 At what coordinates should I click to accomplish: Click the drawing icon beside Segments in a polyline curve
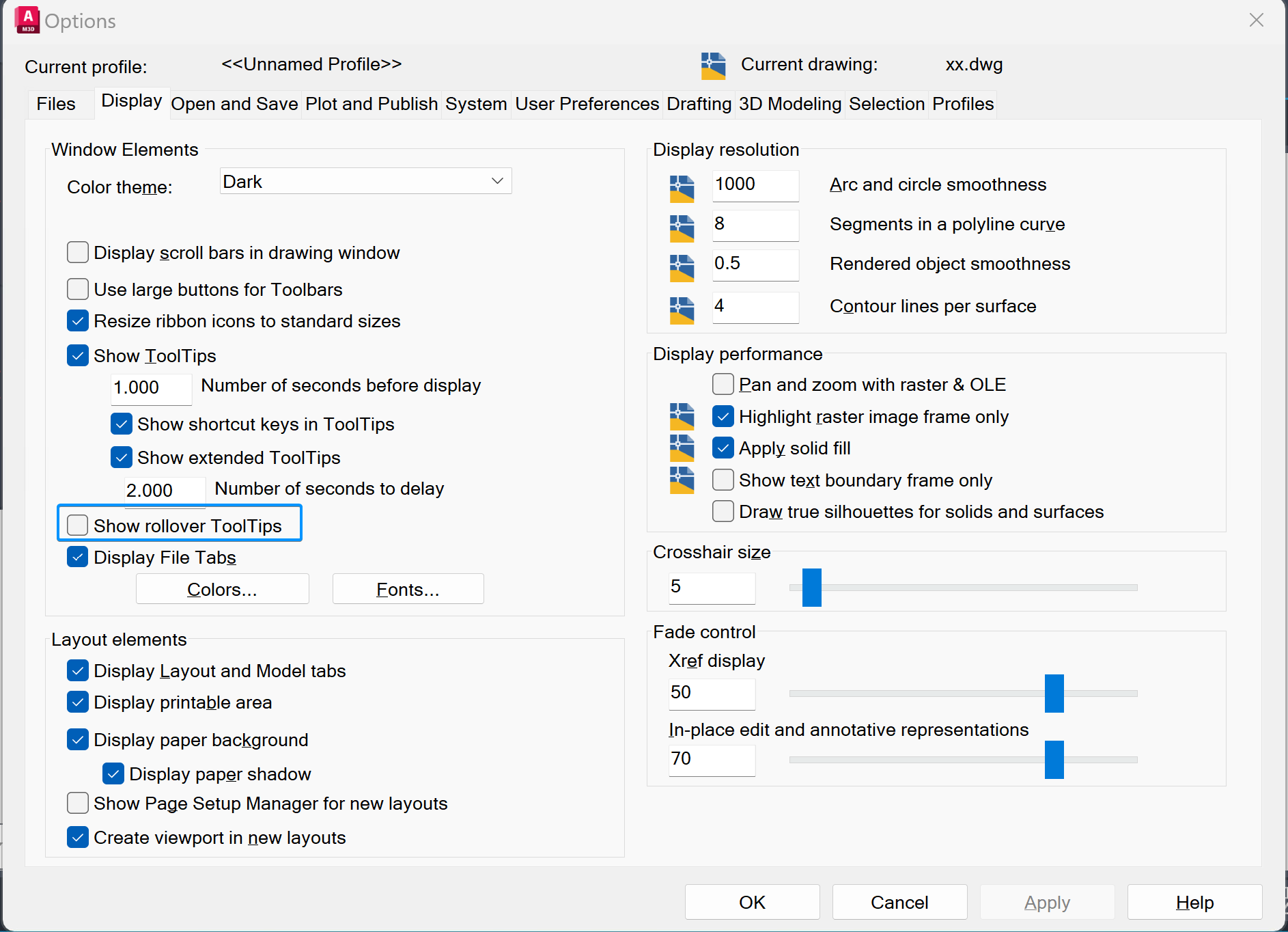[x=682, y=229]
